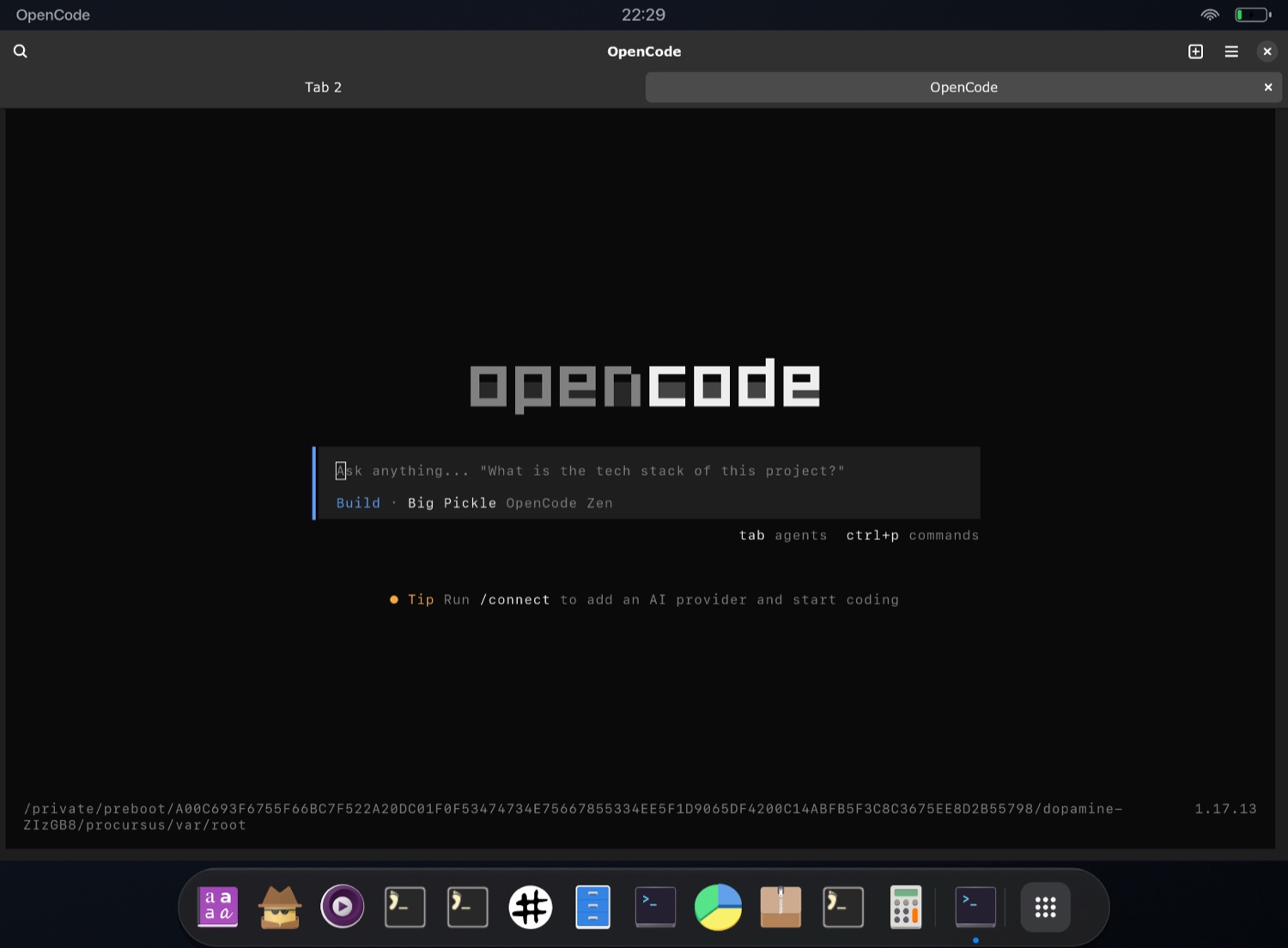Viewport: 1288px width, 948px height.
Task: Click the /private/preboot working directory path
Action: [x=573, y=817]
